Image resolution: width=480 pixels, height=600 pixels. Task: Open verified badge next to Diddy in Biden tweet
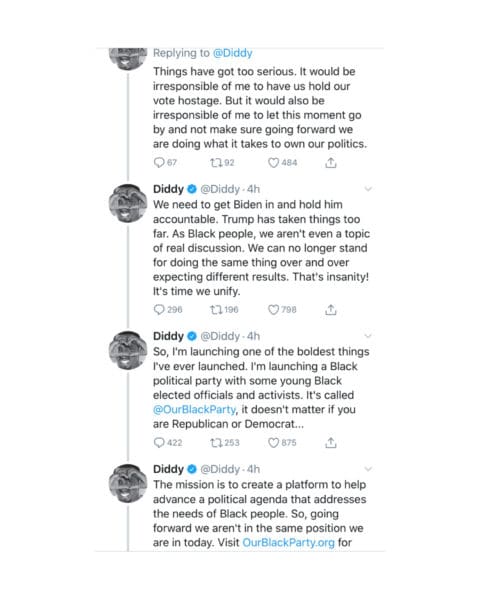(x=192, y=189)
